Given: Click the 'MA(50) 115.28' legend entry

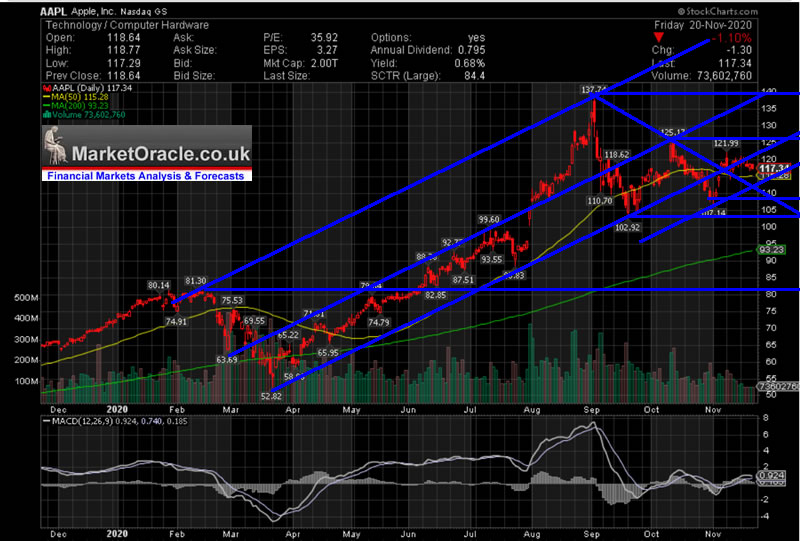Looking at the screenshot, I should pos(77,97).
